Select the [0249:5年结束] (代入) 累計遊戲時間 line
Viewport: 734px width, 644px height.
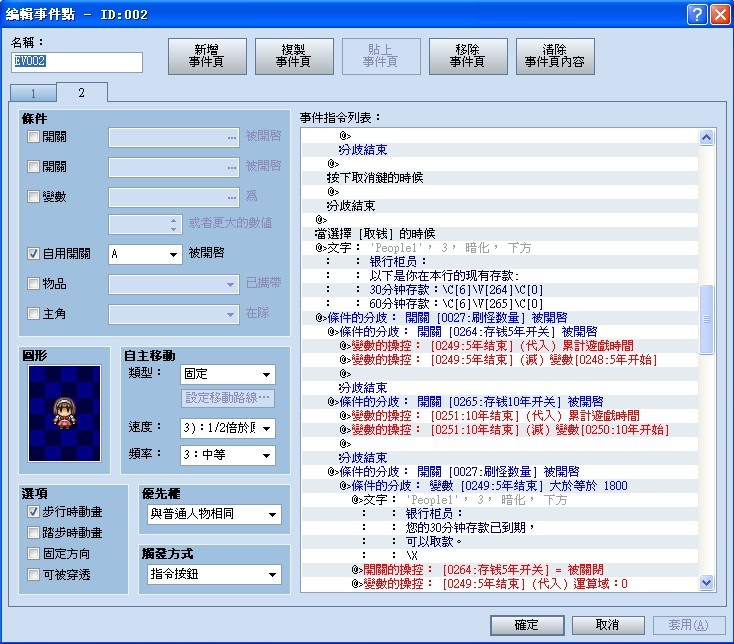click(500, 346)
